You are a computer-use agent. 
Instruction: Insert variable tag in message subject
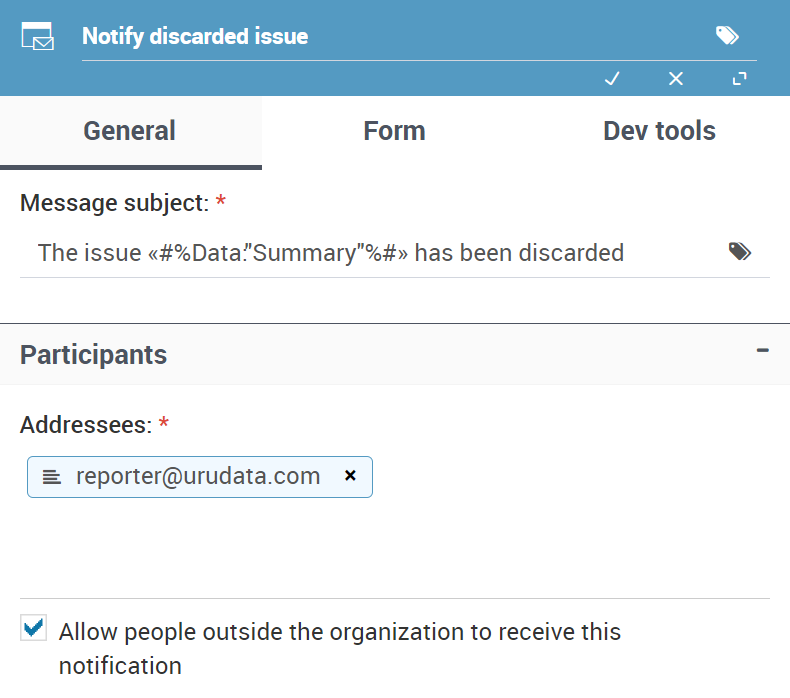tap(740, 251)
